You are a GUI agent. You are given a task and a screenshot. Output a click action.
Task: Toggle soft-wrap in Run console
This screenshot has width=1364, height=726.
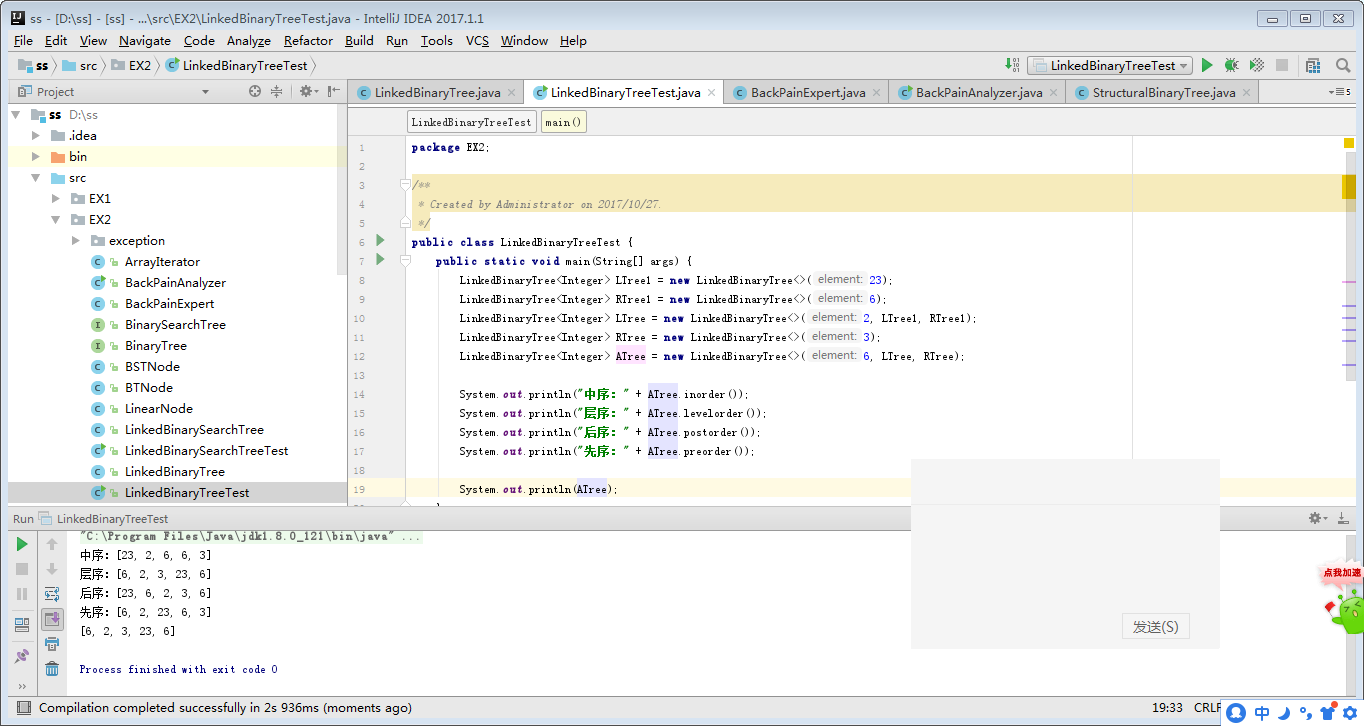click(52, 594)
